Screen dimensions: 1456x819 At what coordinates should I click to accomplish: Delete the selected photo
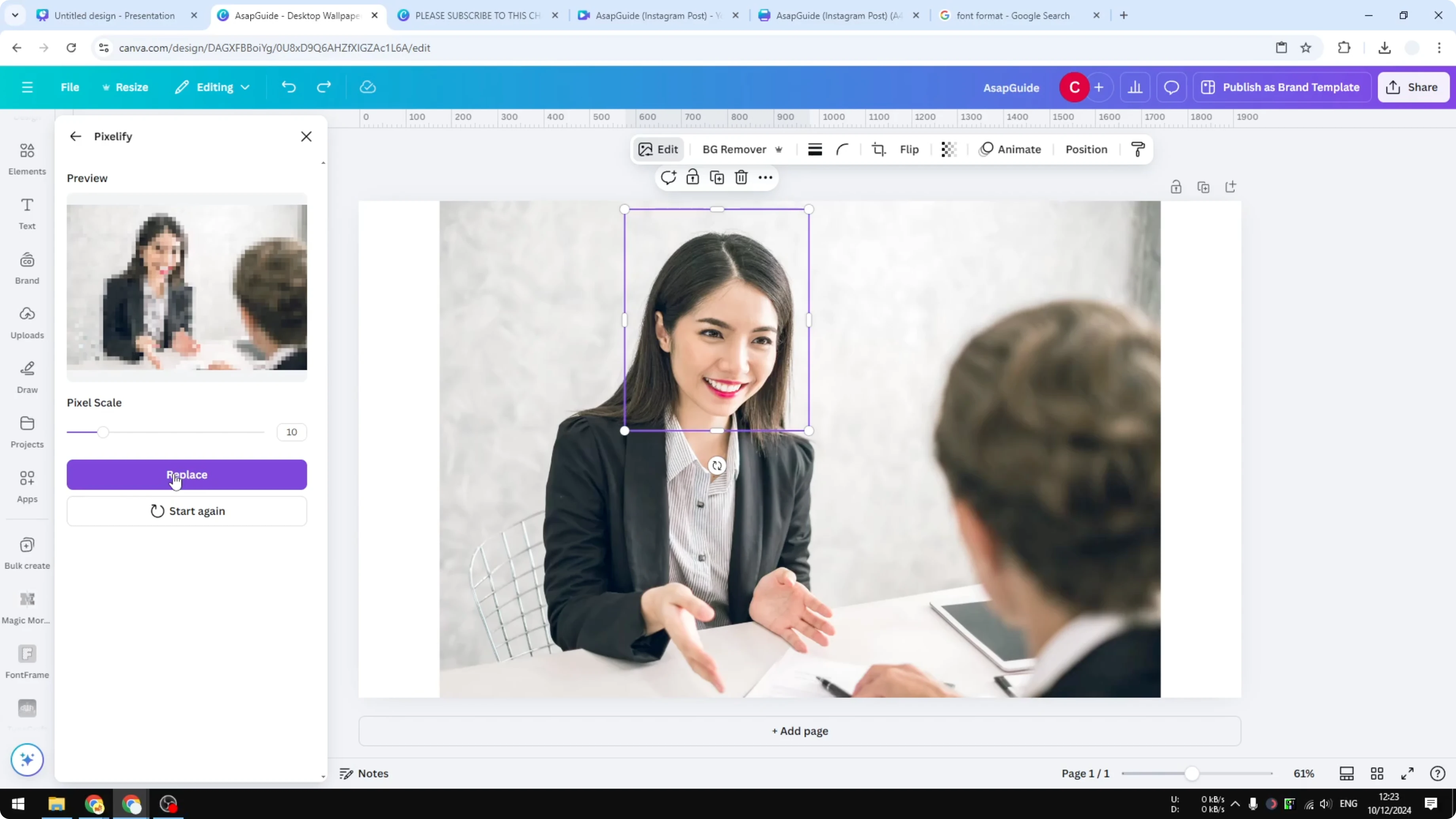point(741,177)
